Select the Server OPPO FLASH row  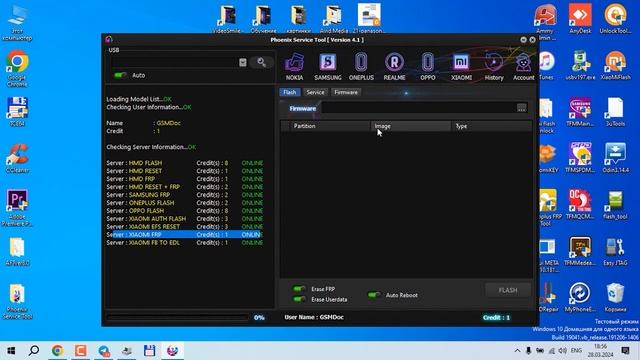[185, 211]
